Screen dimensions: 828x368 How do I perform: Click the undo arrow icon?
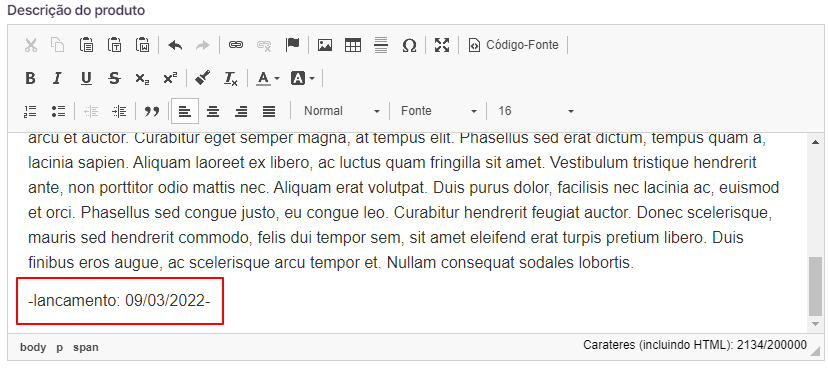click(x=175, y=45)
